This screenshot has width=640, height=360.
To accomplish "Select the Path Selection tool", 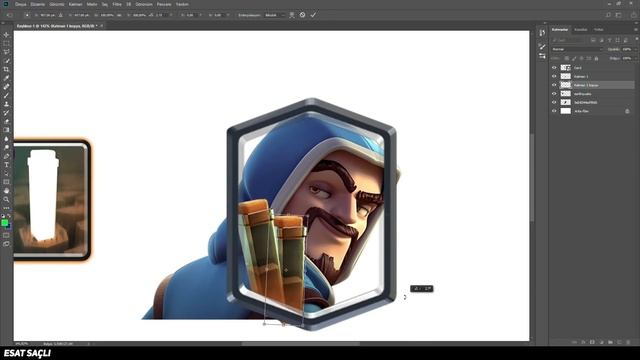I will point(6,173).
